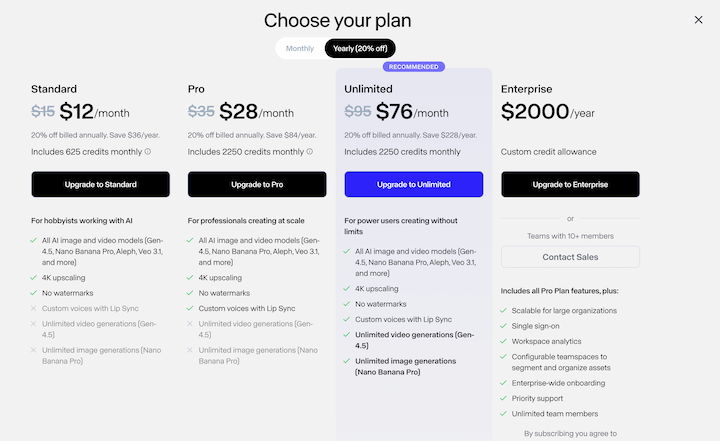Click X mark beside Standard's Custom voices feature
The image size is (720, 441).
(x=34, y=308)
